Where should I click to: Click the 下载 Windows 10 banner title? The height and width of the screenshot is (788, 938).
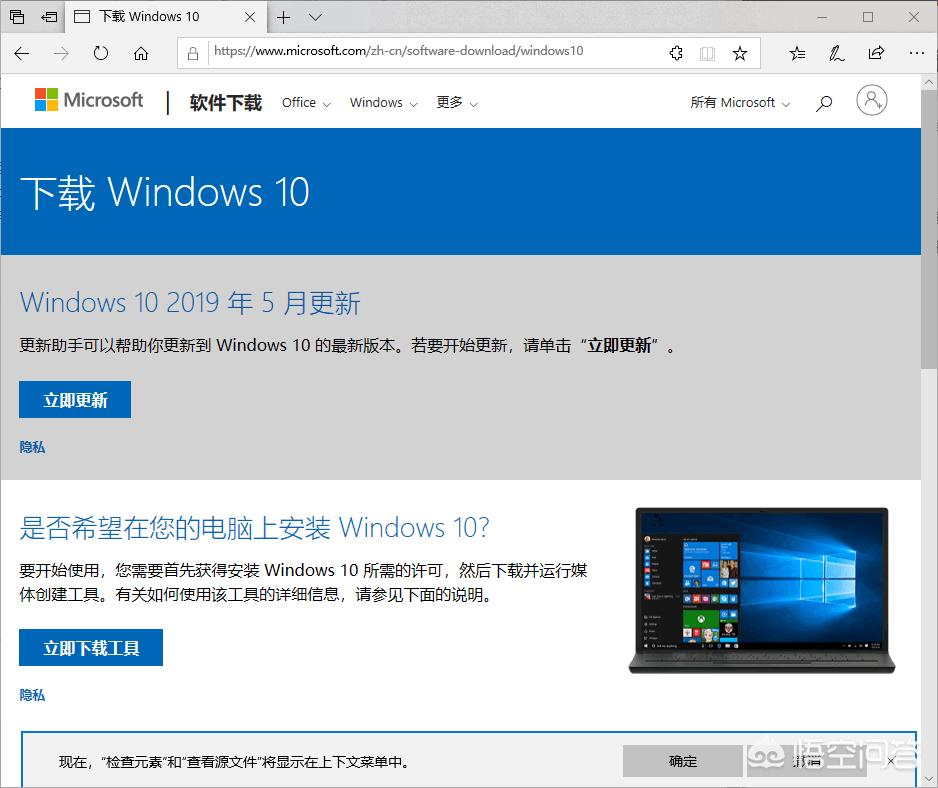point(165,193)
